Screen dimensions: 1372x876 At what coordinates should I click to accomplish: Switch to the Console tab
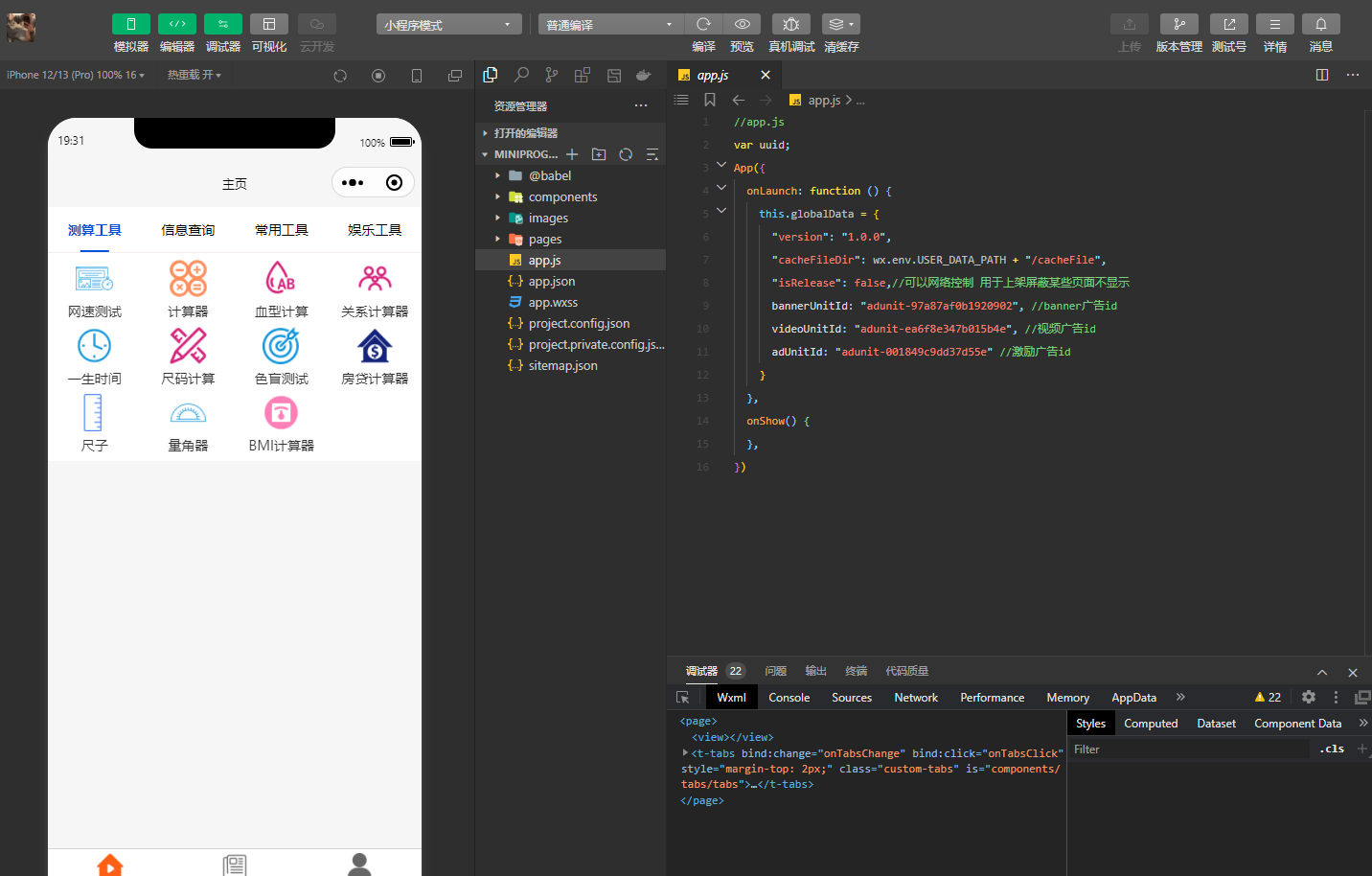pyautogui.click(x=789, y=698)
